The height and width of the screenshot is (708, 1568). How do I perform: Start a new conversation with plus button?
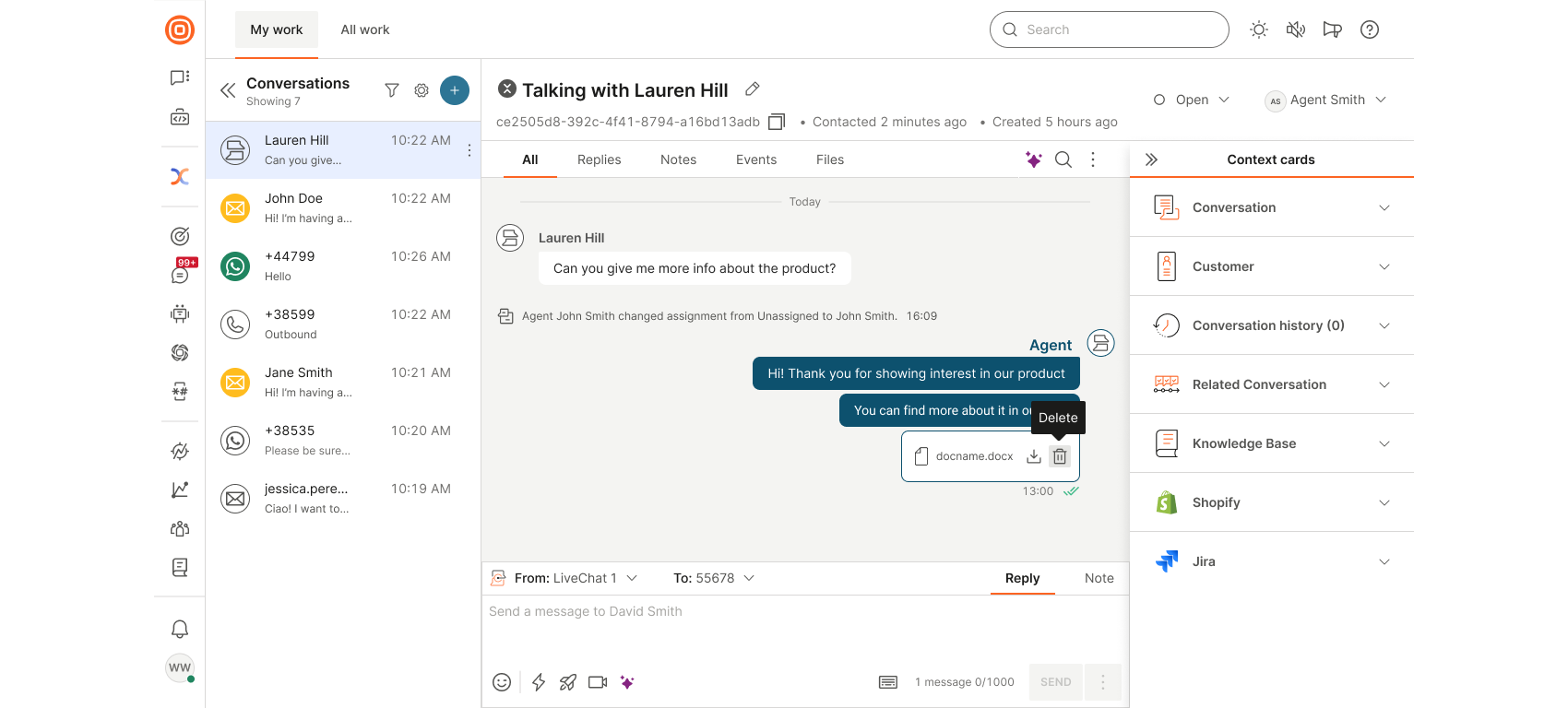tap(455, 90)
